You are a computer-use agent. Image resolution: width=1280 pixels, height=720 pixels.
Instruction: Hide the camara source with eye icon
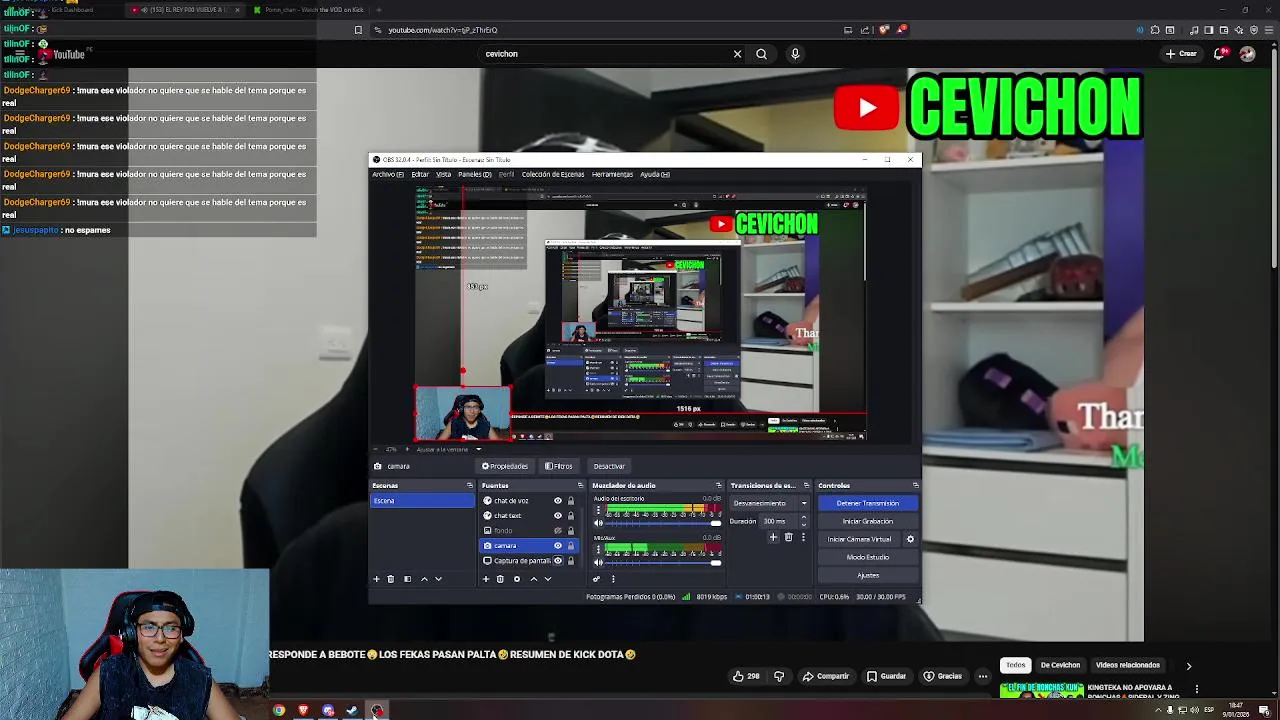(558, 546)
